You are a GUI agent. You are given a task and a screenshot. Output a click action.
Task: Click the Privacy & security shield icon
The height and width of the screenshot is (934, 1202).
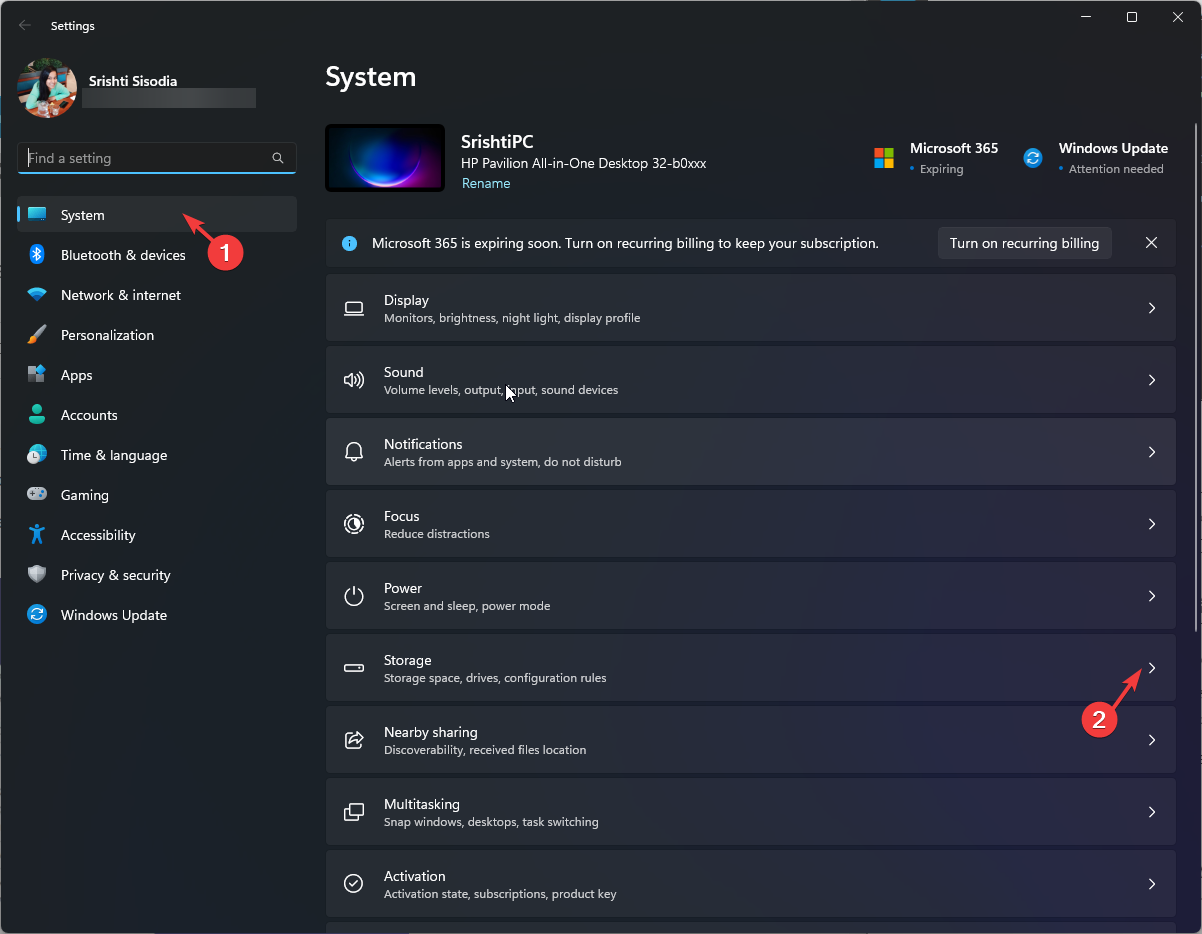tap(37, 575)
